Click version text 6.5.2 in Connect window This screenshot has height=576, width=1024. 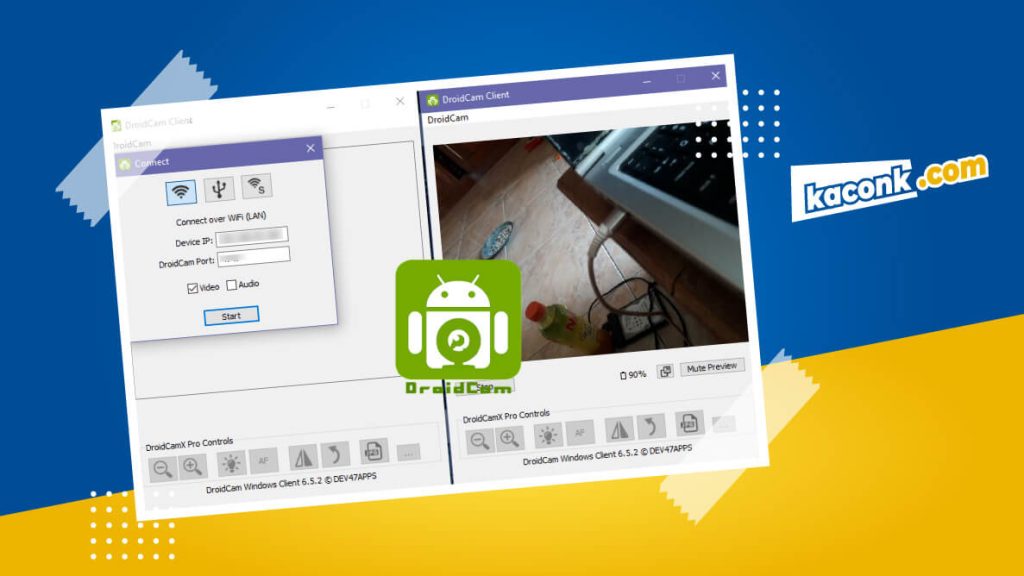pyautogui.click(x=291, y=483)
